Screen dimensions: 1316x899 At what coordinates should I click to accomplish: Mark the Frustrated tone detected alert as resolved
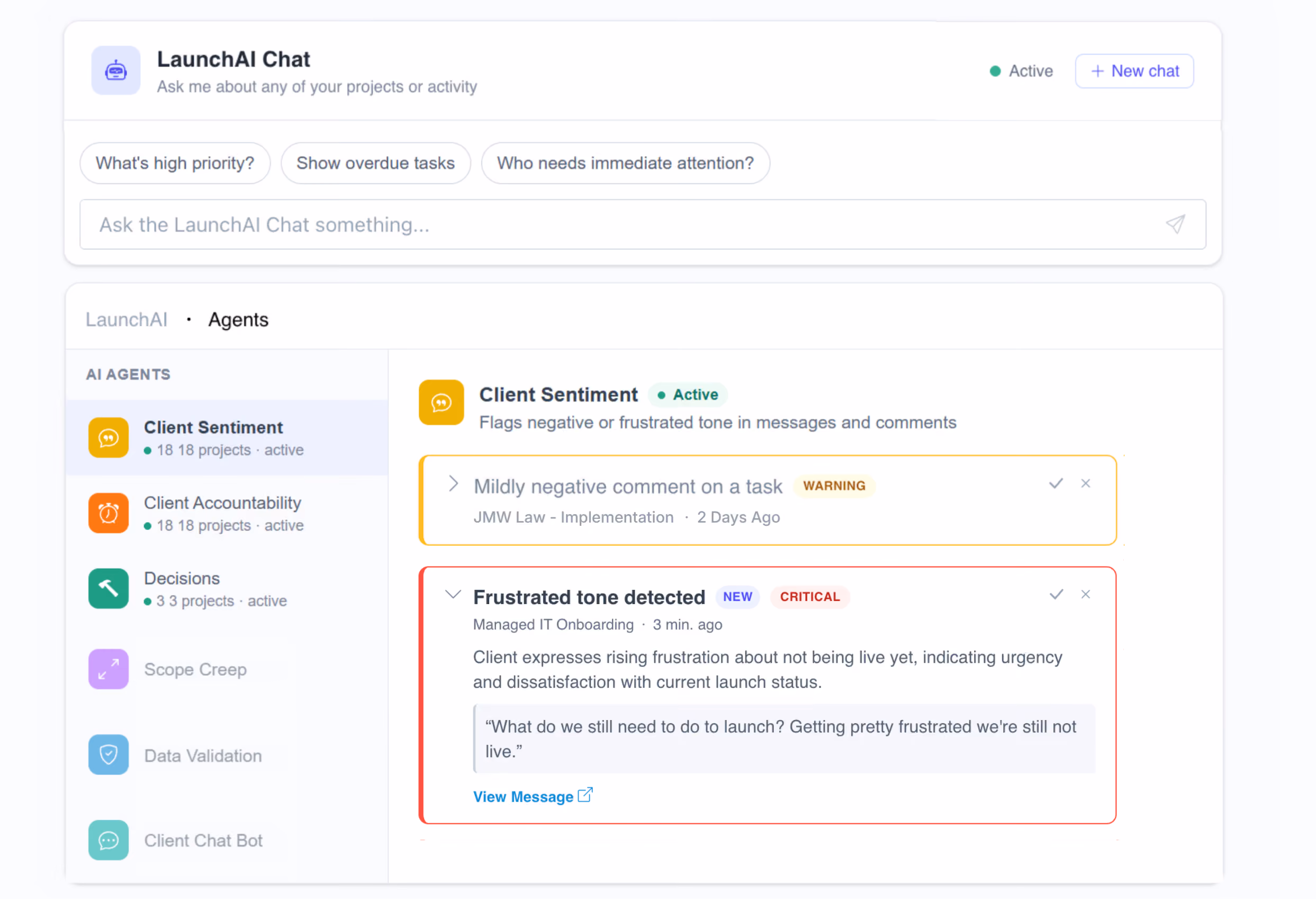pyautogui.click(x=1056, y=595)
